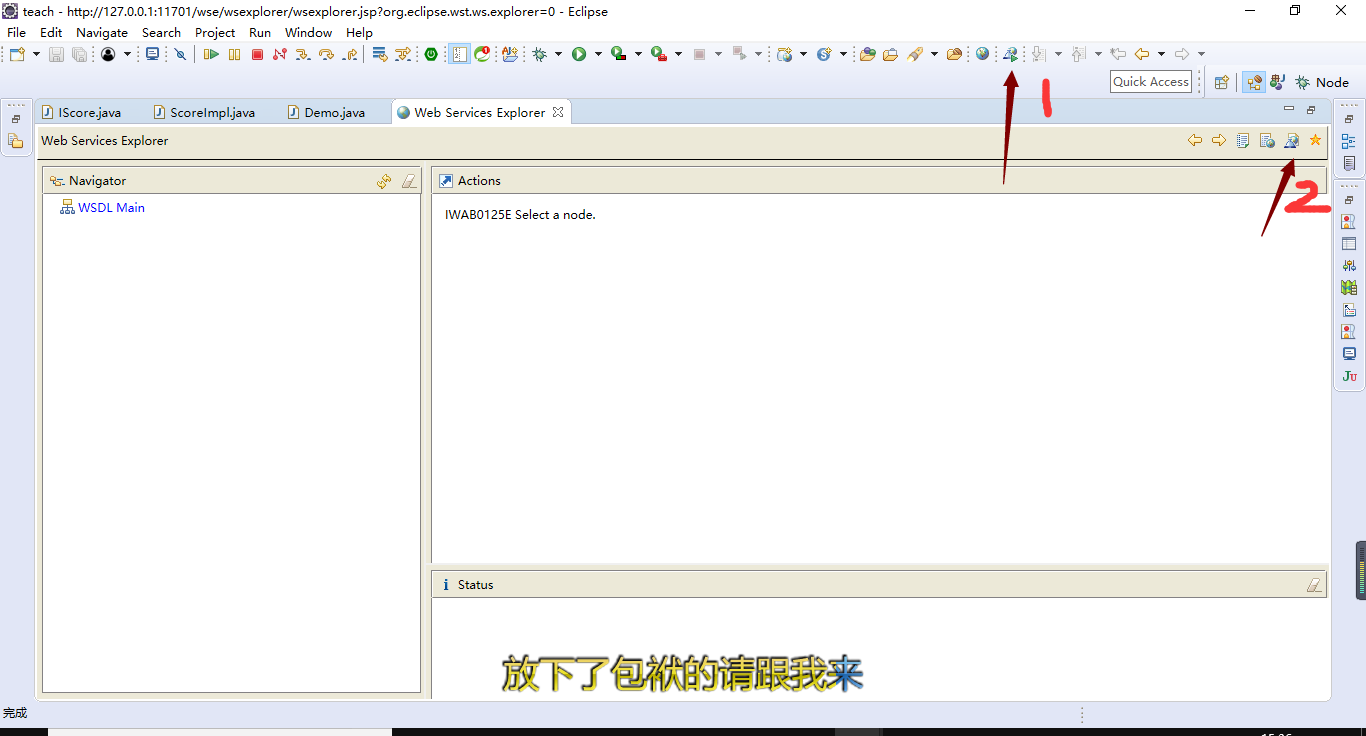Open the WSIL Page icon in explorer header
This screenshot has width=1366, height=736.
click(x=1267, y=141)
